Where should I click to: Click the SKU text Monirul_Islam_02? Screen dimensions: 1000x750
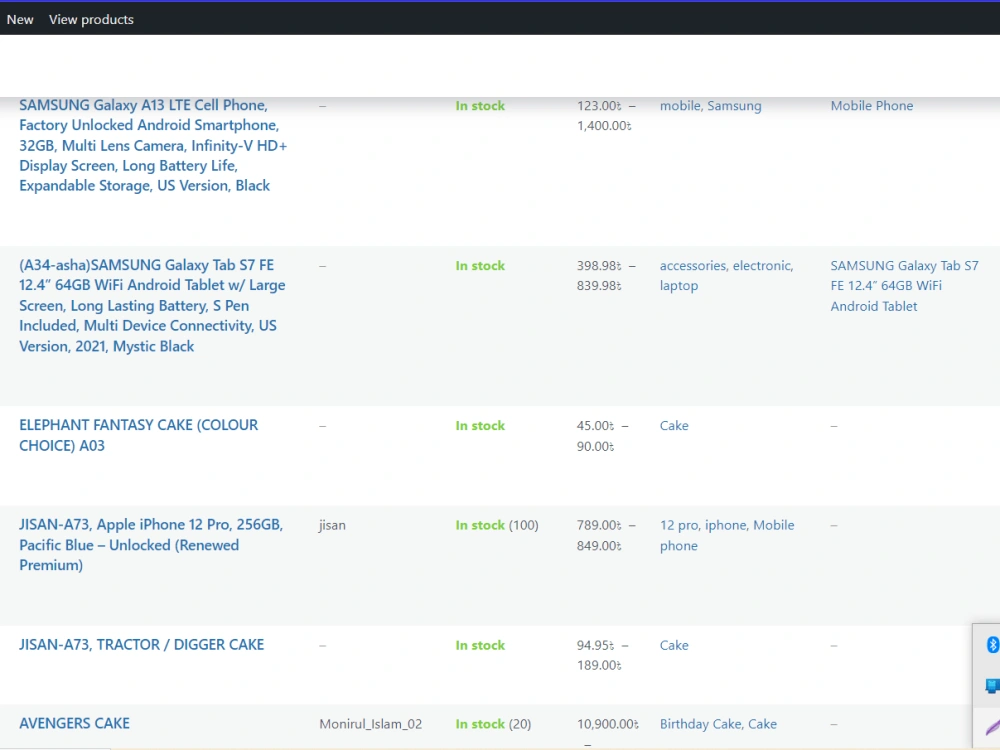(371, 724)
